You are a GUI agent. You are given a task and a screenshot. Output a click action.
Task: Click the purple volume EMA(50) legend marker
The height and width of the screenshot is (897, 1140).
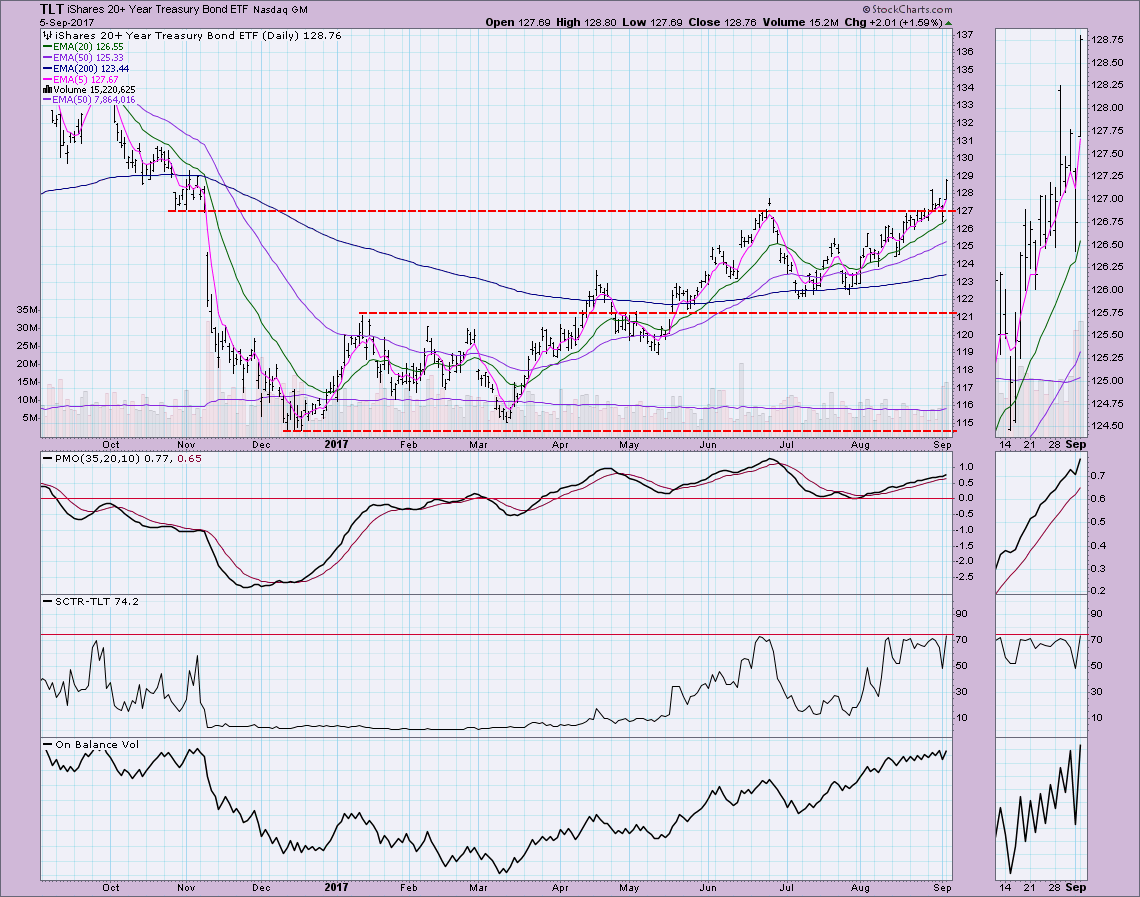tap(46, 100)
